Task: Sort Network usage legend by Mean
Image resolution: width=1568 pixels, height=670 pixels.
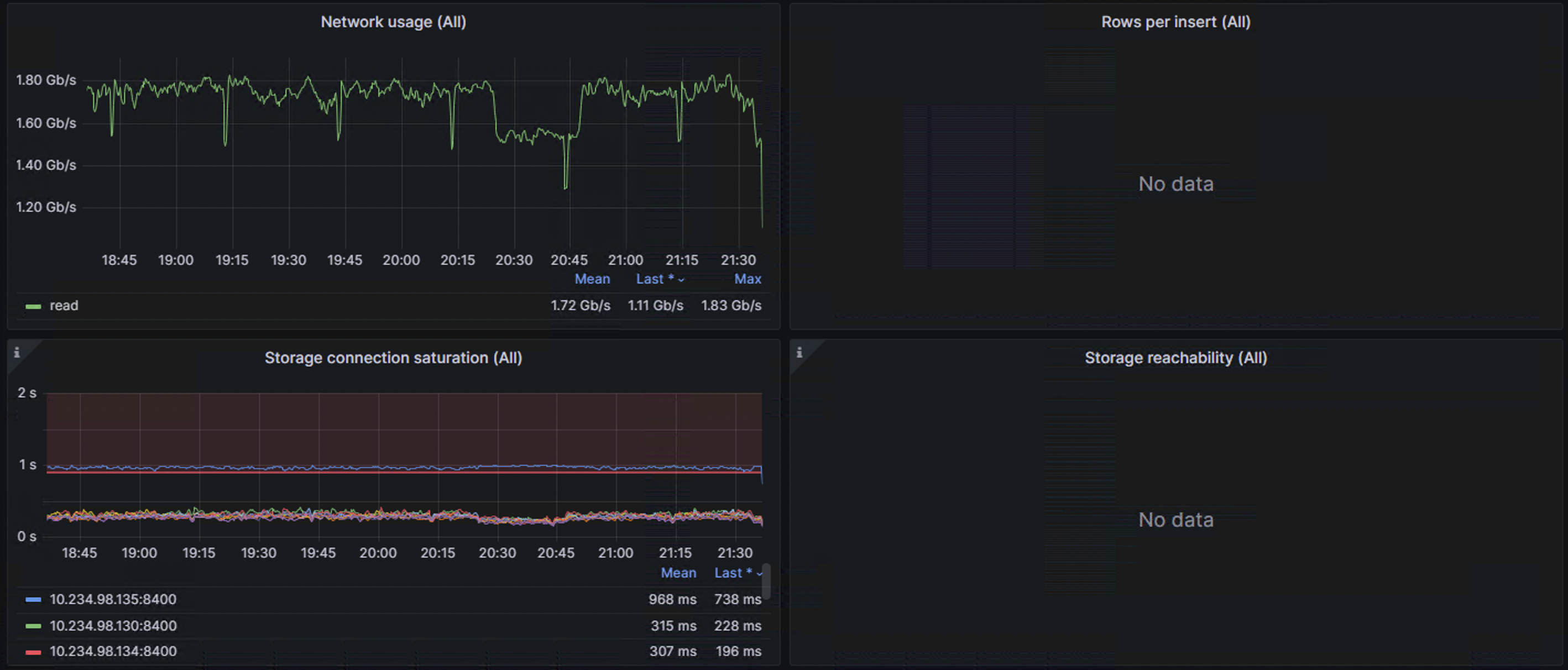Action: pos(592,279)
